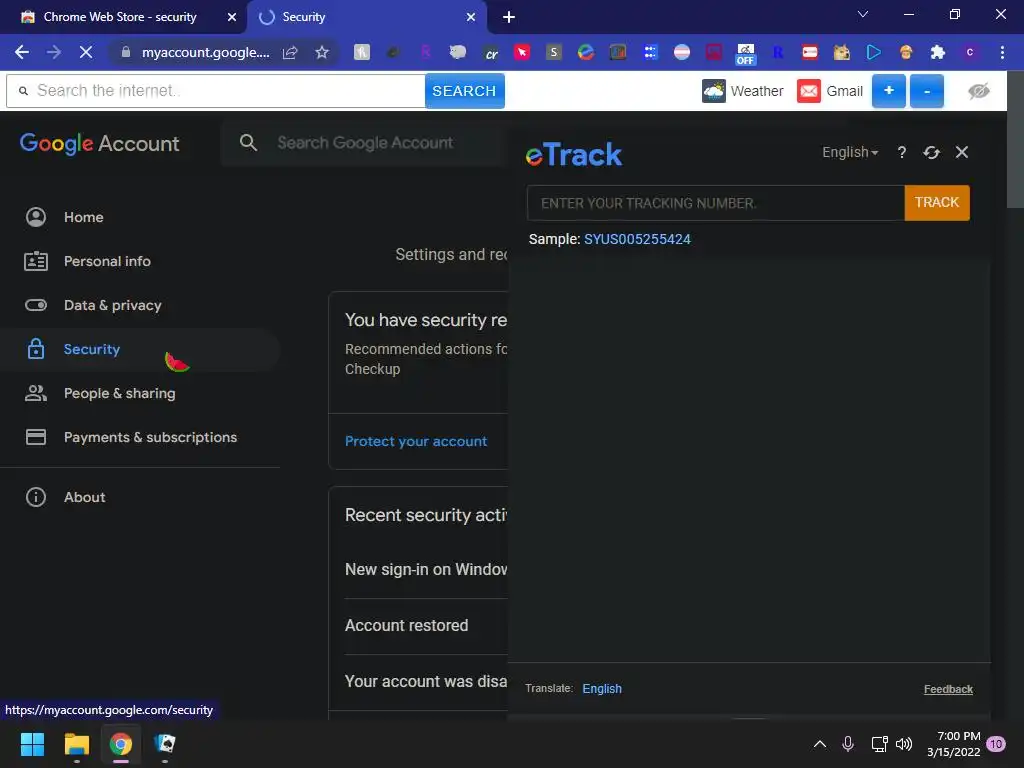This screenshot has height=768, width=1024.
Task: Open the tab search chevron
Action: pos(863,14)
